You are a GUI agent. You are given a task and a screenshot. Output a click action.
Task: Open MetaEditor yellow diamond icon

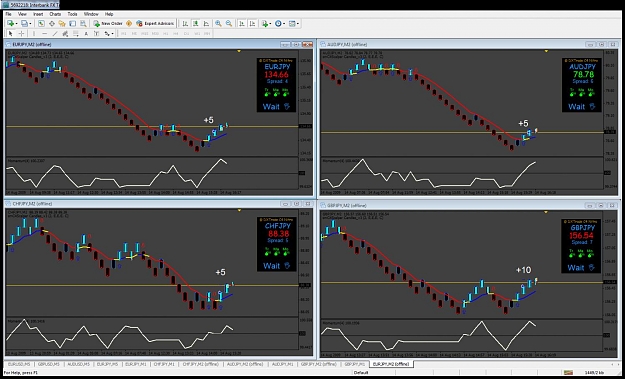[x=129, y=24]
